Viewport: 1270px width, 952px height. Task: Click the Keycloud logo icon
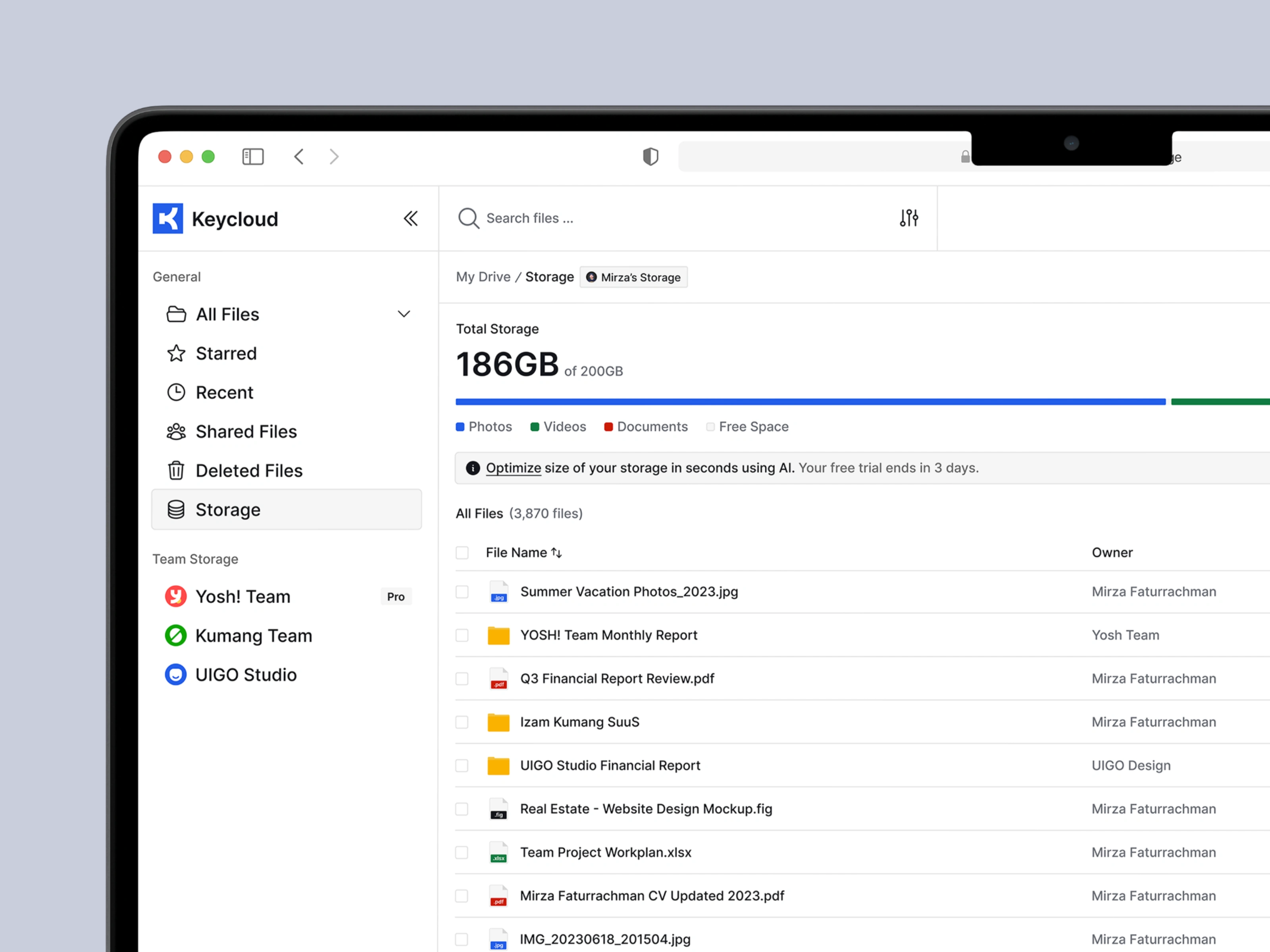click(x=167, y=218)
